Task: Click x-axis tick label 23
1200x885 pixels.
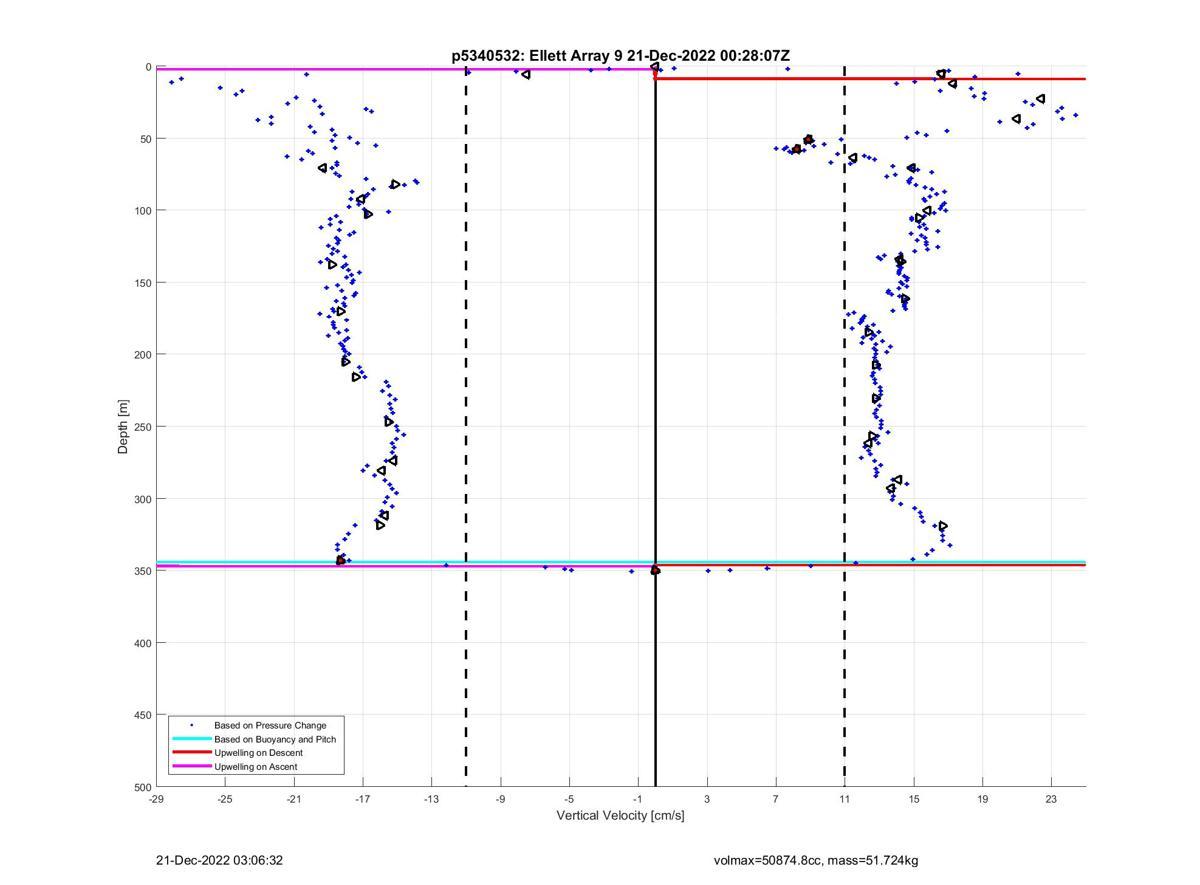Action: click(x=1052, y=799)
